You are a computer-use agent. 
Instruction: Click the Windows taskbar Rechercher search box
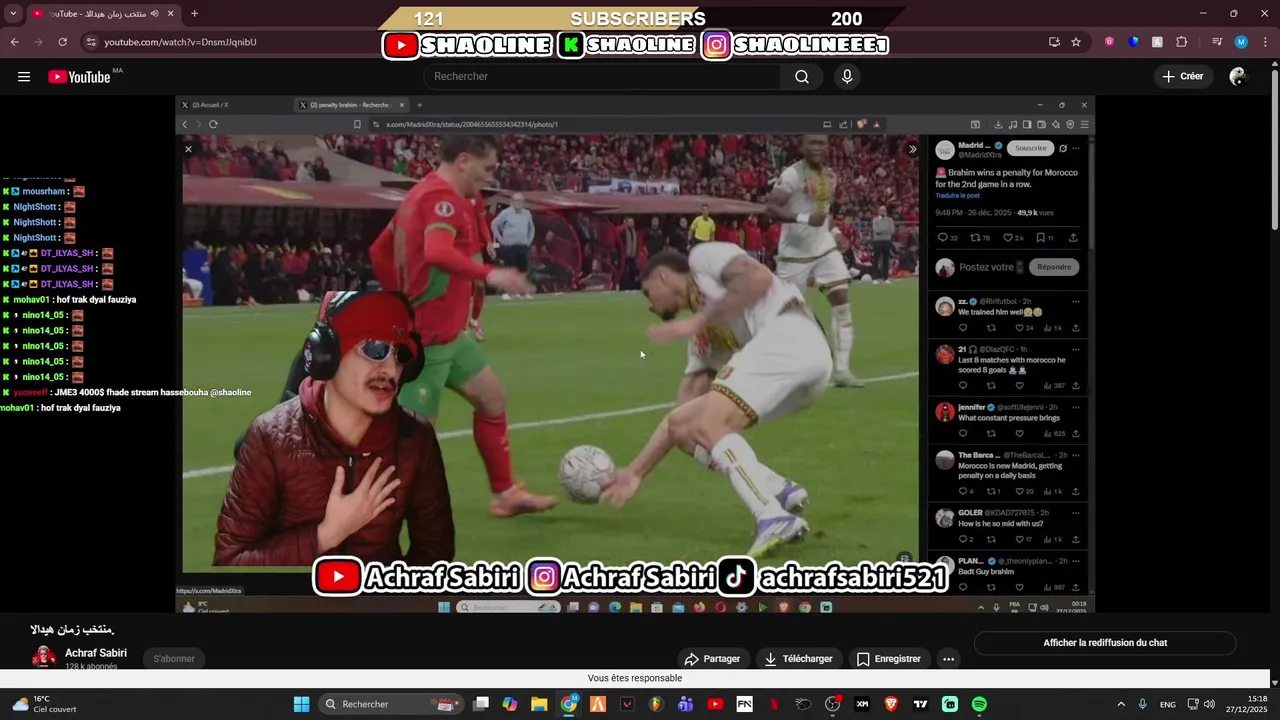tap(391, 704)
